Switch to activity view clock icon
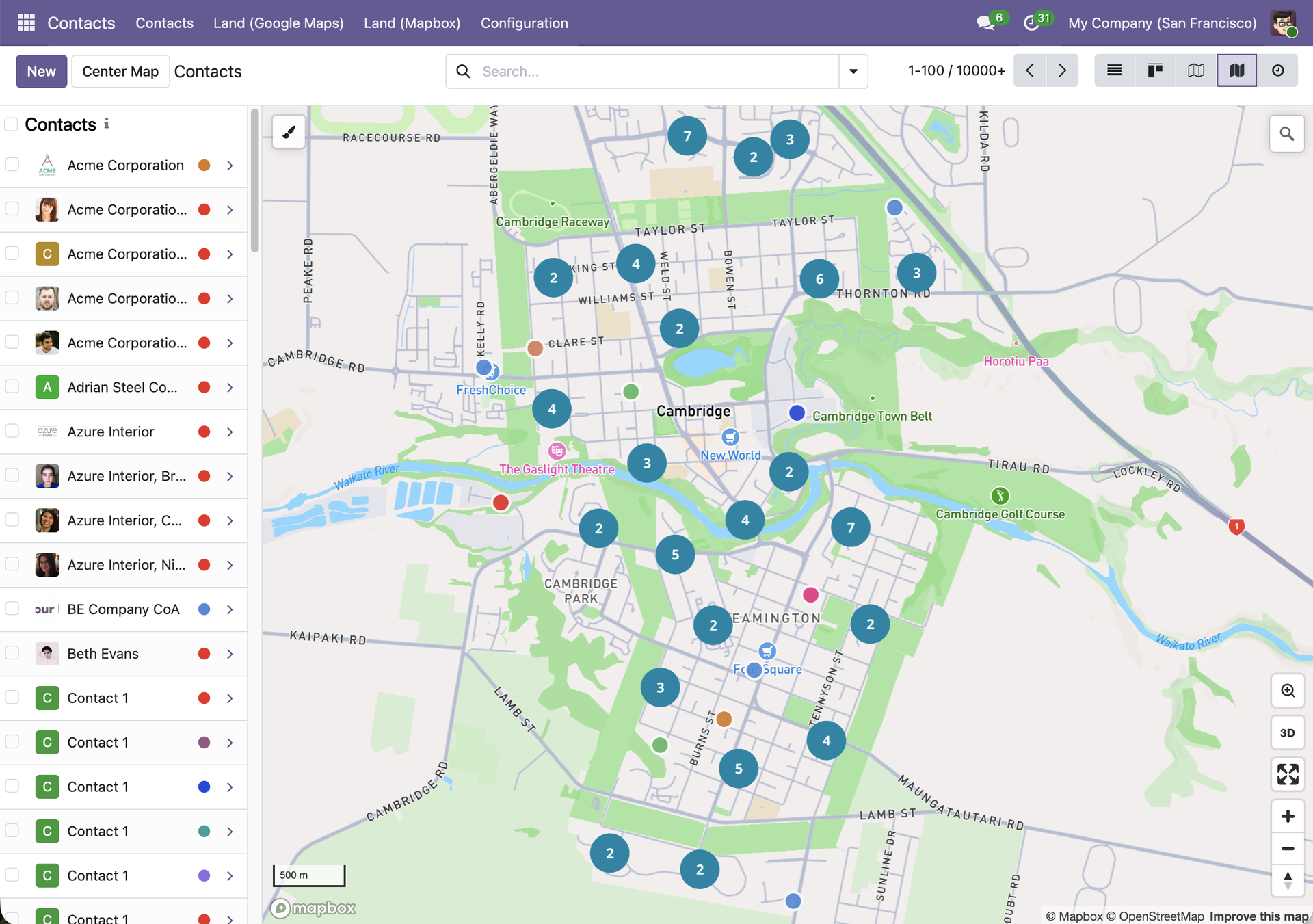 (x=1277, y=70)
